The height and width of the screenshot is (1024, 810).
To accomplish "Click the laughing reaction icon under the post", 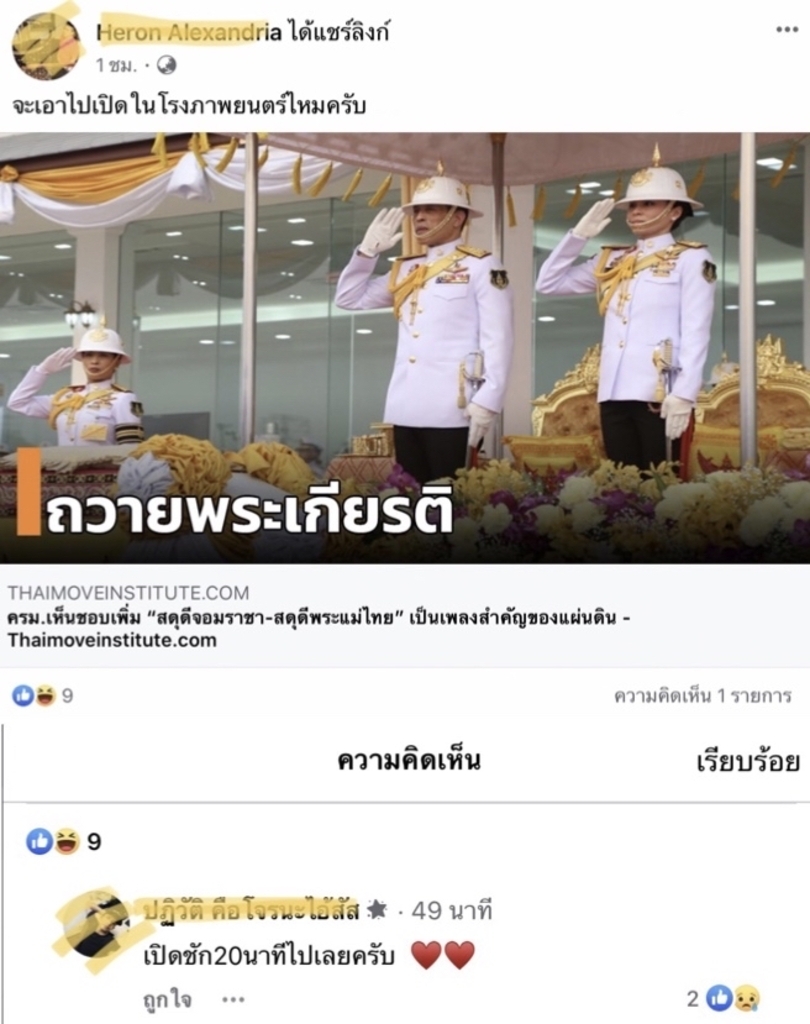I will (x=44, y=696).
